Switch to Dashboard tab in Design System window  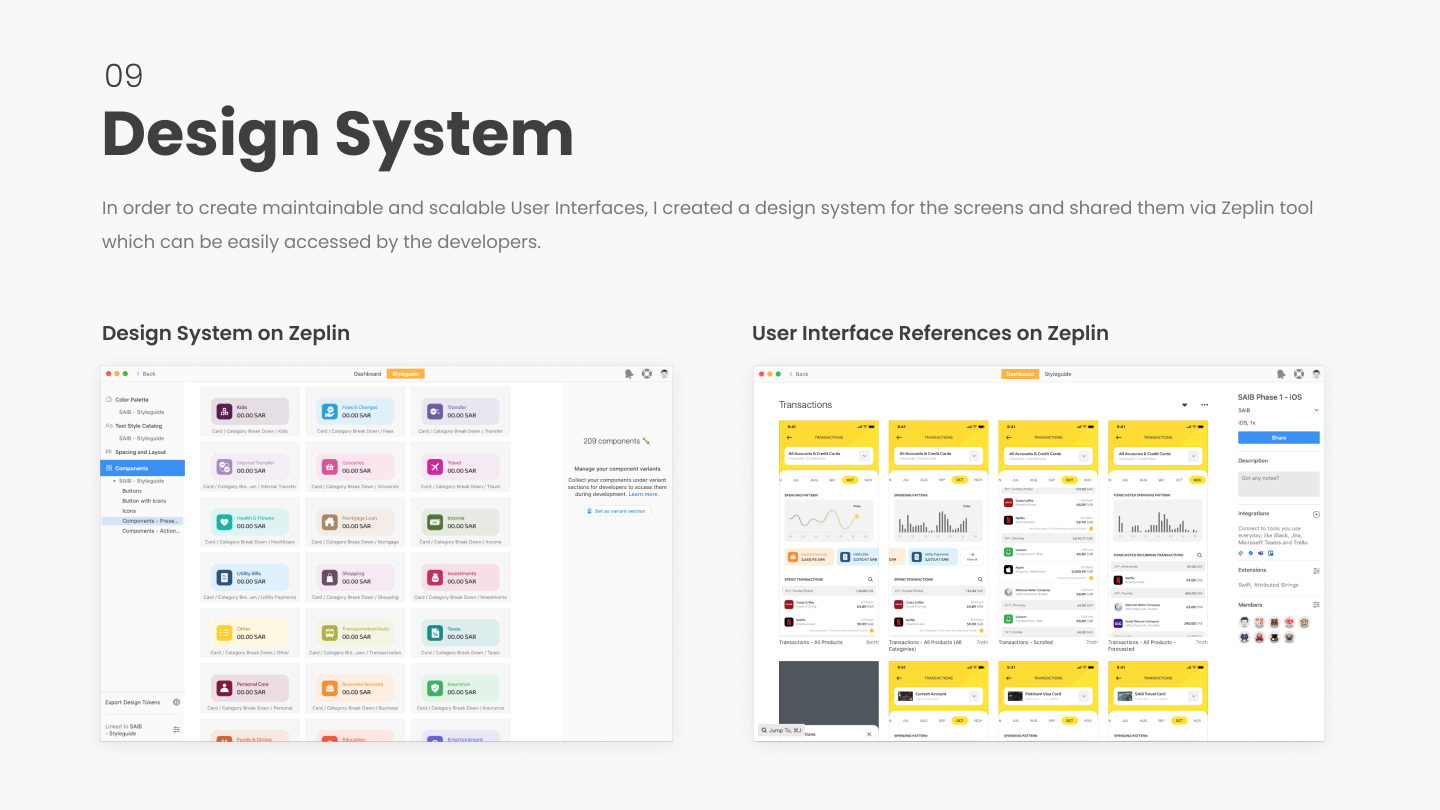pyautogui.click(x=367, y=374)
